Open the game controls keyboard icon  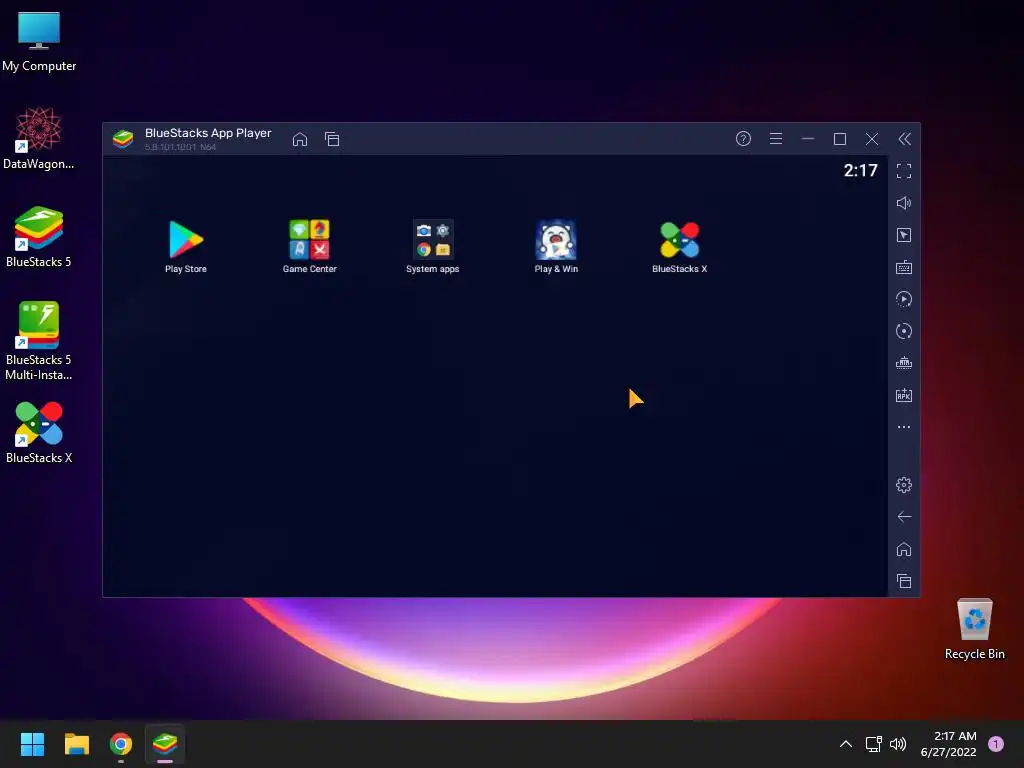904,267
